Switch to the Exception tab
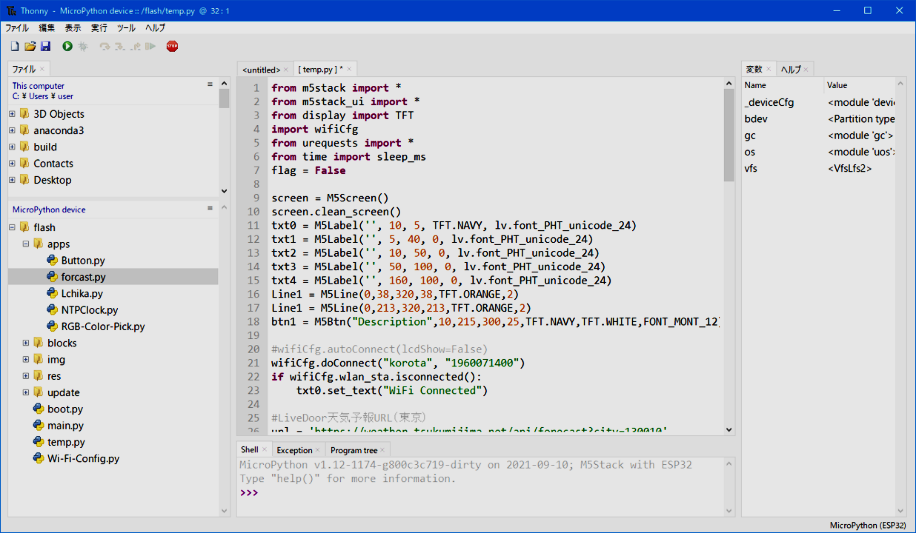916x533 pixels. [294, 450]
